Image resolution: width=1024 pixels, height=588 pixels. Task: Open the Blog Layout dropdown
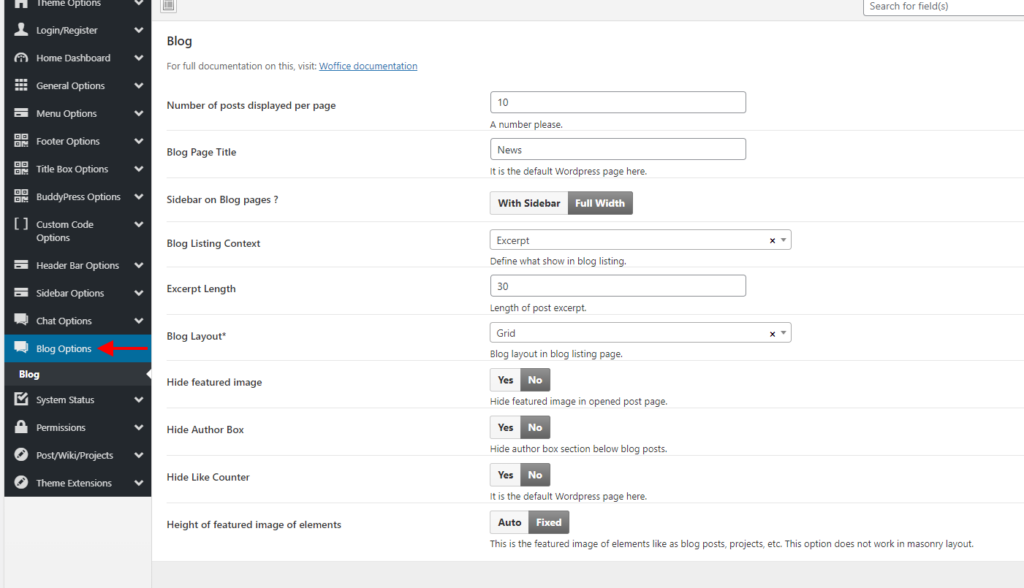click(640, 333)
